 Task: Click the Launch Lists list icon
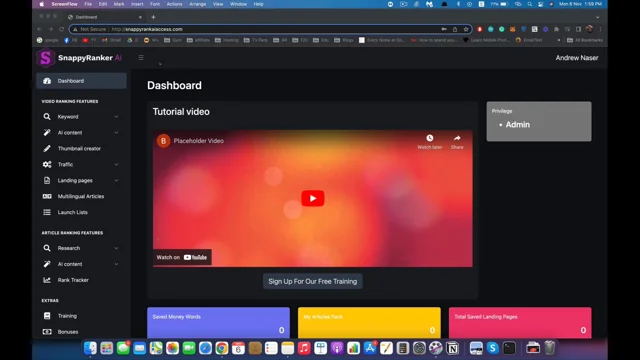pos(47,212)
